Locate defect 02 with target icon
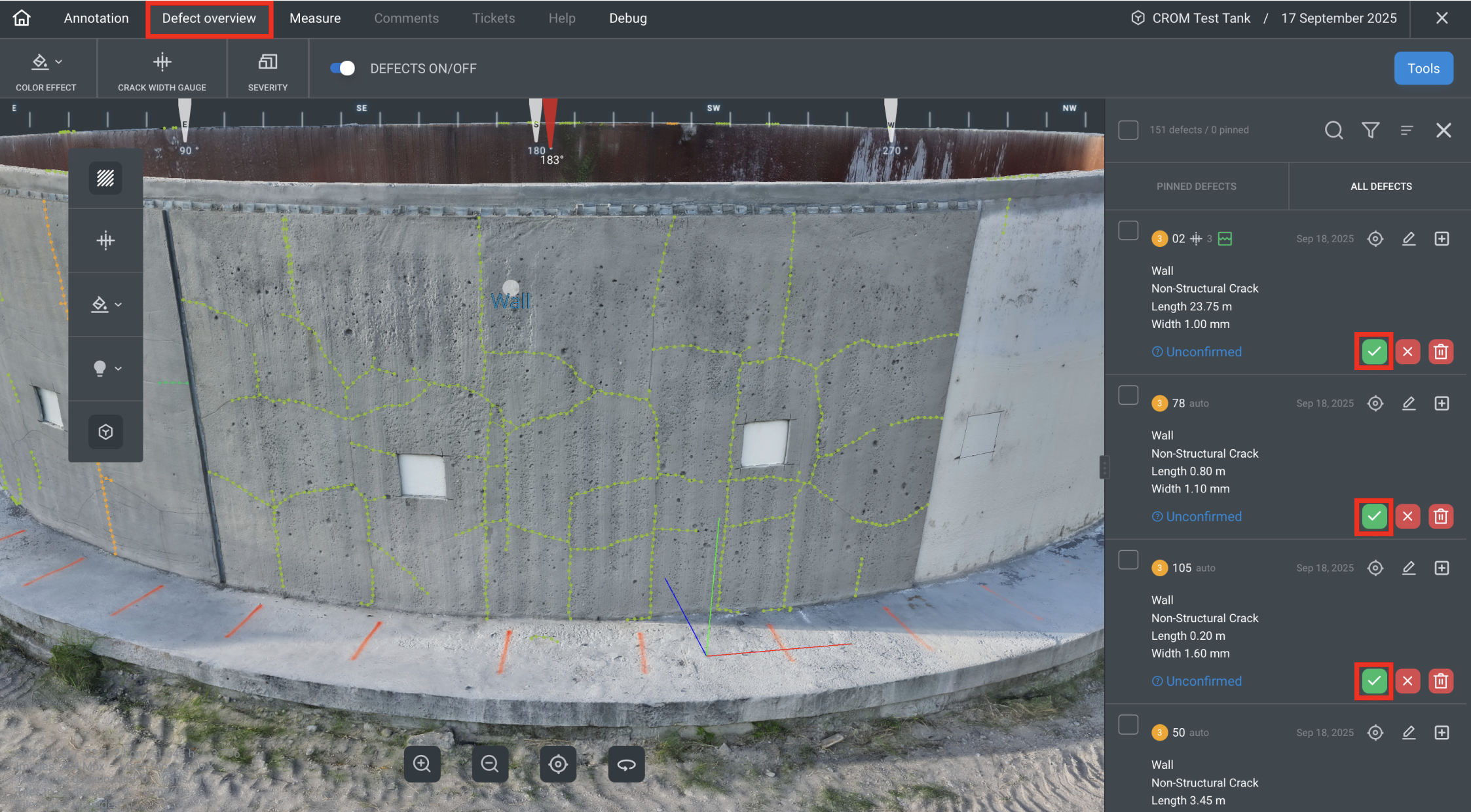 [1375, 239]
